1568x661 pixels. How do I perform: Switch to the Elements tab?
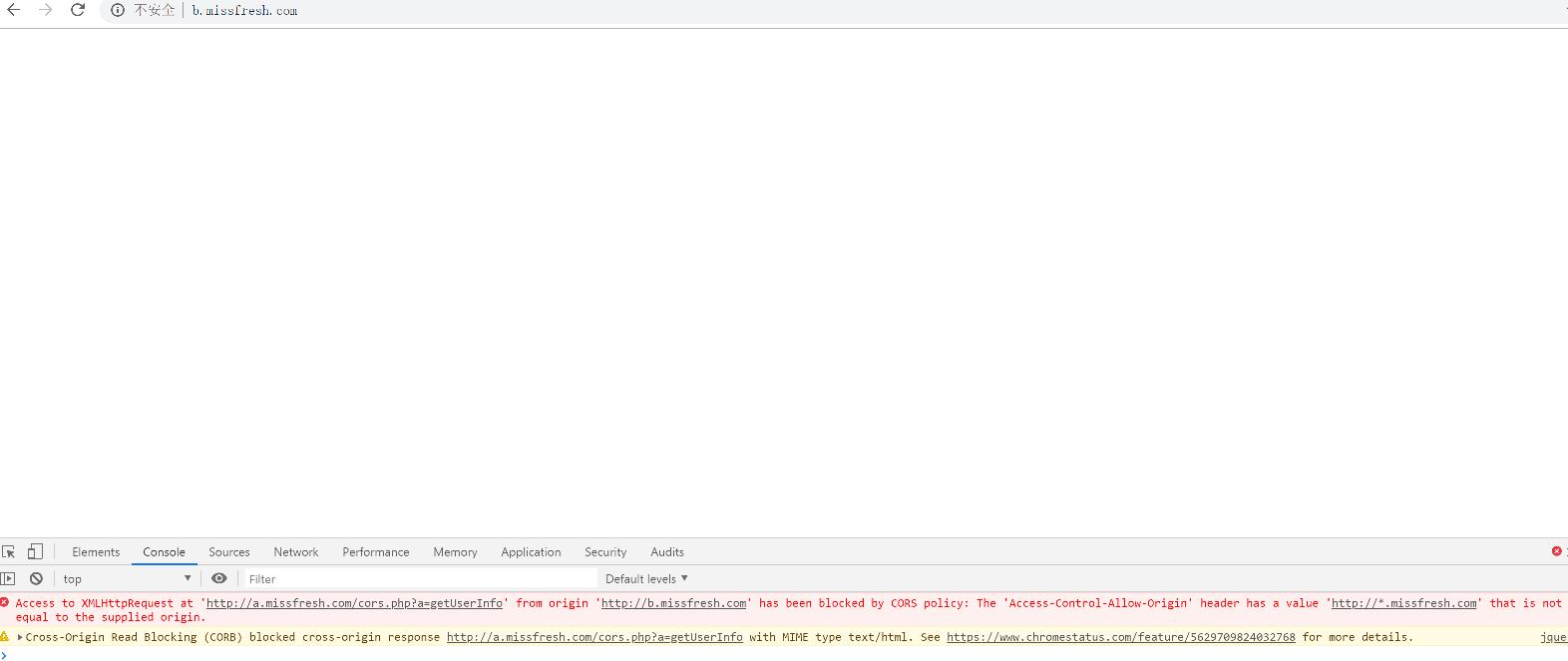tap(96, 551)
